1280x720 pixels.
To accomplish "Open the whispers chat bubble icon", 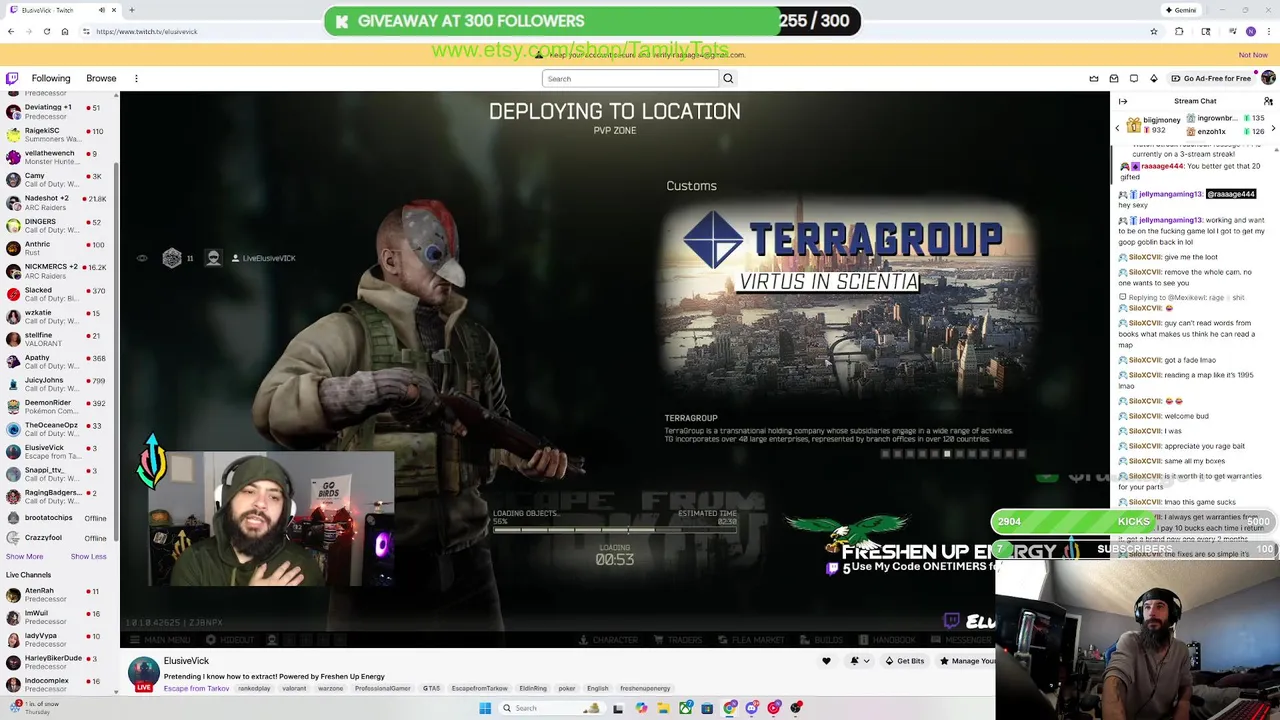I will 1134,78.
